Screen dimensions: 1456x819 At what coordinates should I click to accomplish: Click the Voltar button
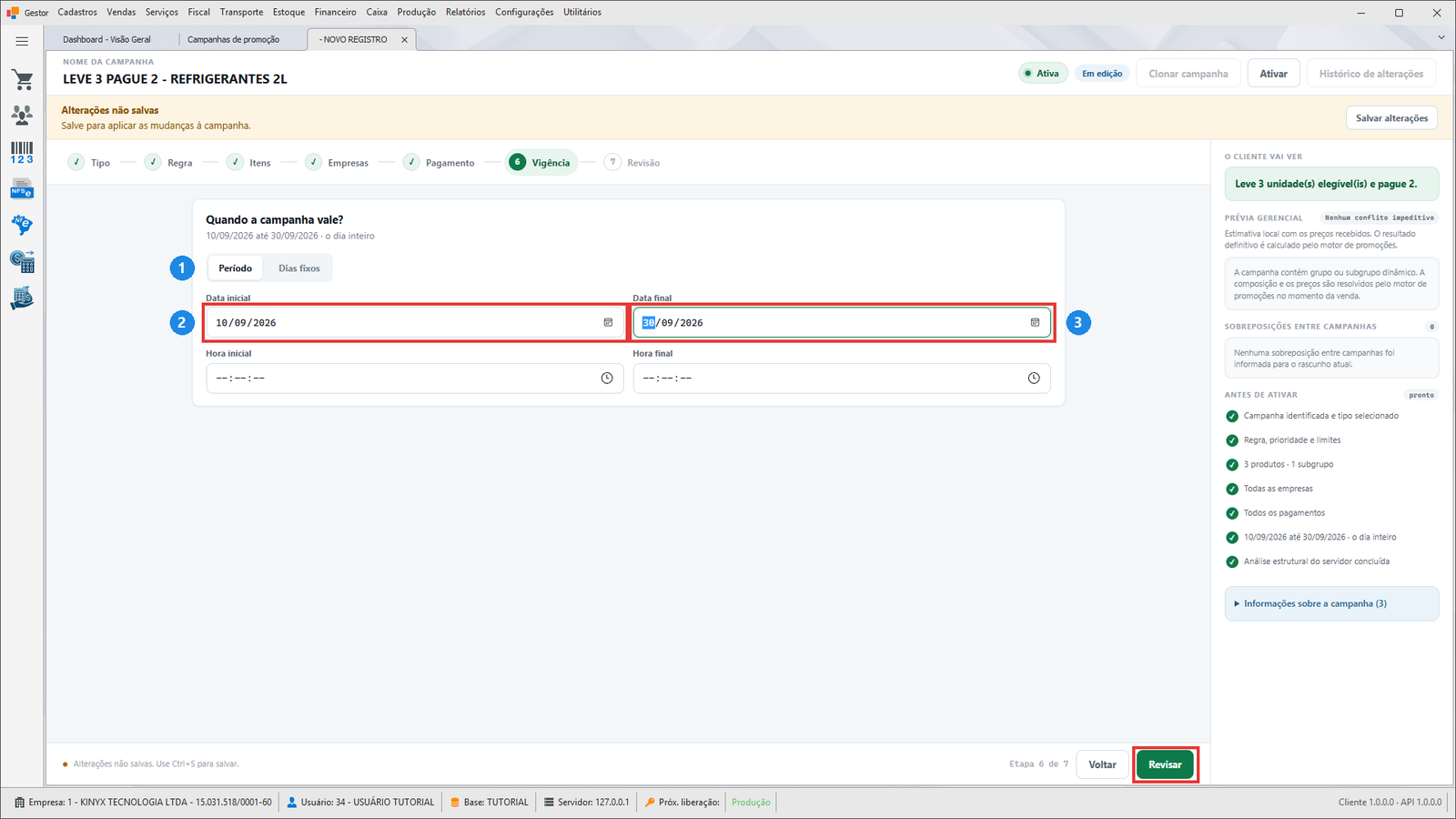click(x=1102, y=765)
